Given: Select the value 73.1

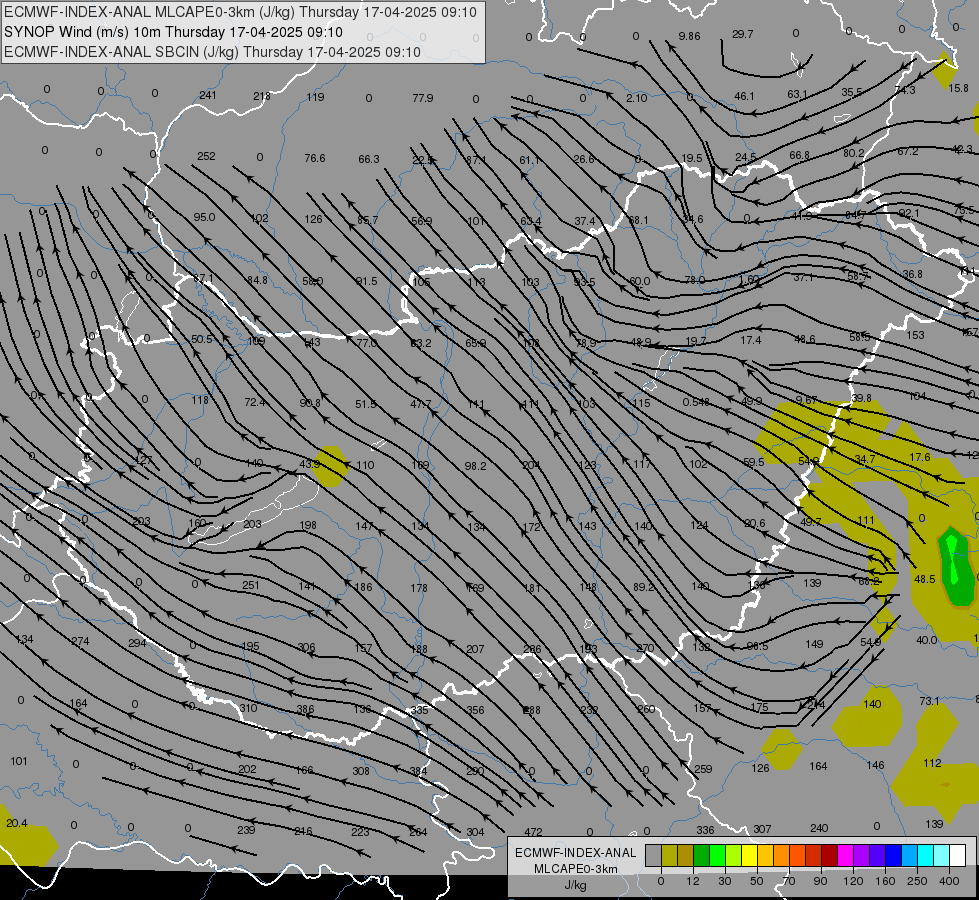Looking at the screenshot, I should pos(929,701).
